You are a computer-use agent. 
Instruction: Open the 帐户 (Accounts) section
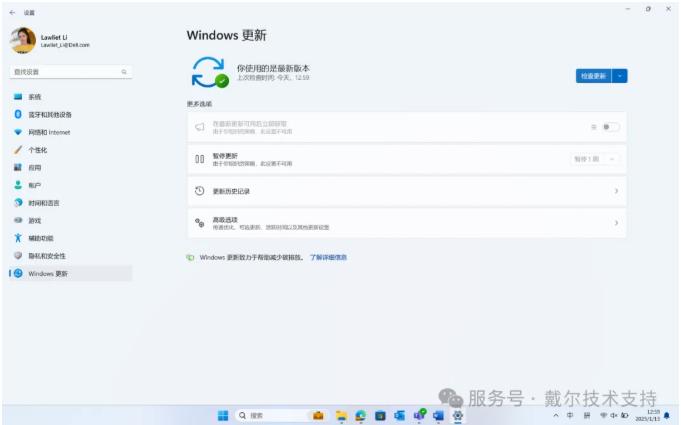point(69,185)
